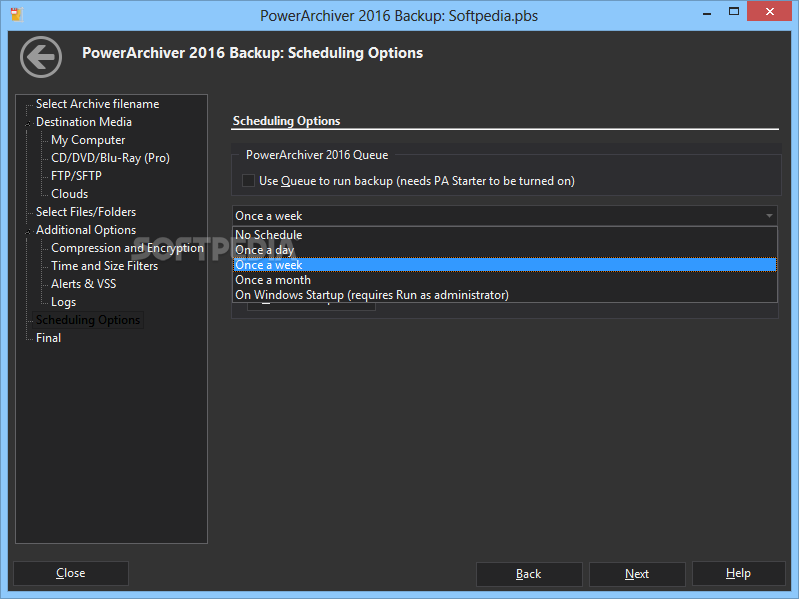The image size is (799, 599).
Task: Click the PowerArchiver app icon in title bar
Action: [17, 14]
